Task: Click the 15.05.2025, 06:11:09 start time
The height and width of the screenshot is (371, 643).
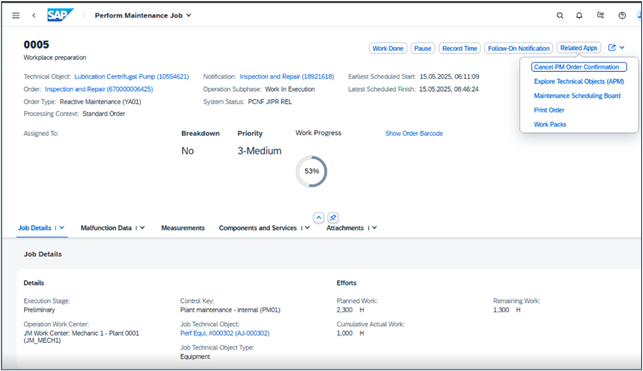Action: tap(449, 77)
